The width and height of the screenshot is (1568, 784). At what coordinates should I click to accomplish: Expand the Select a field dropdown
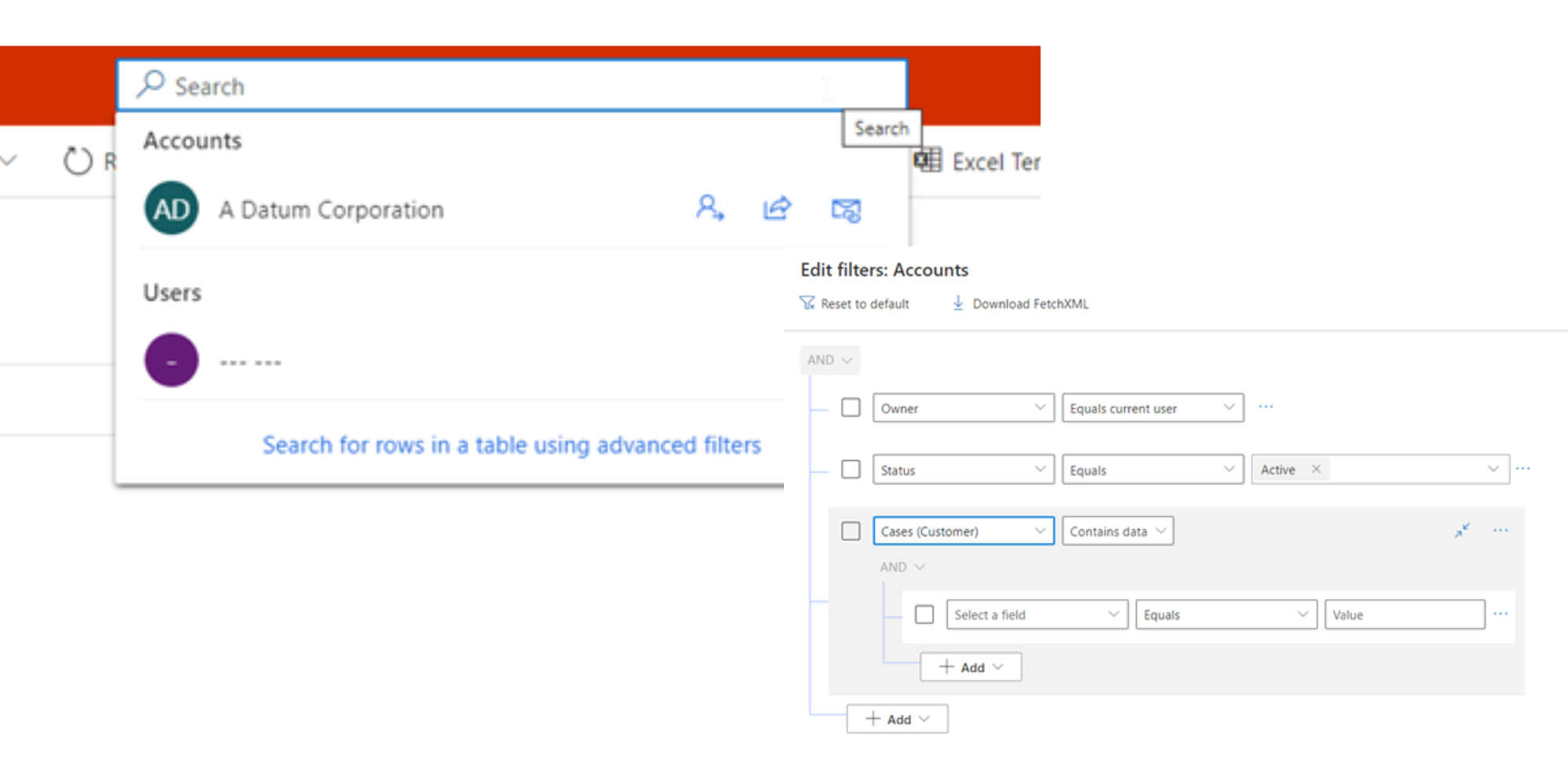point(1036,615)
